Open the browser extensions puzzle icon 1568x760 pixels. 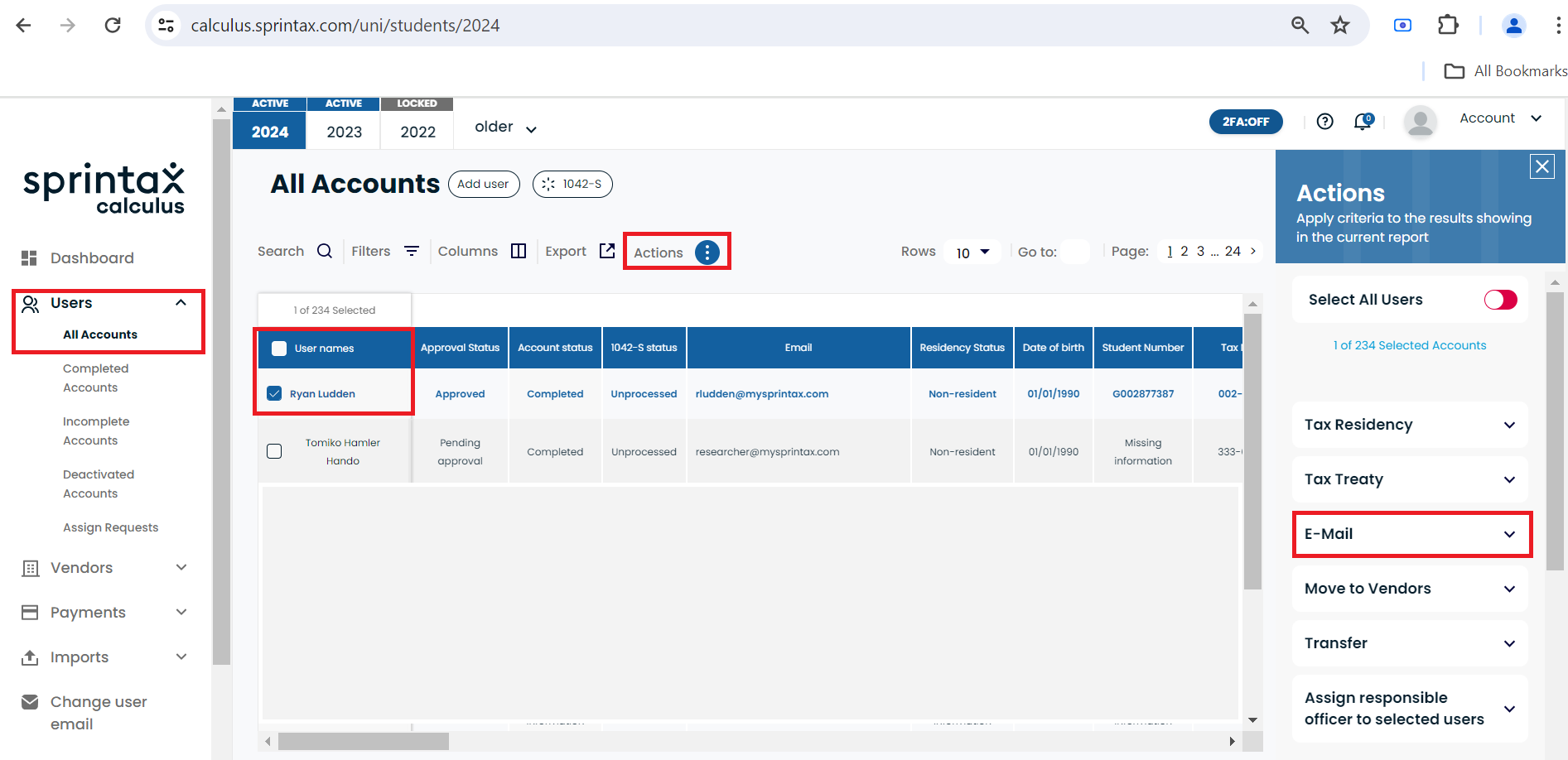point(1448,25)
